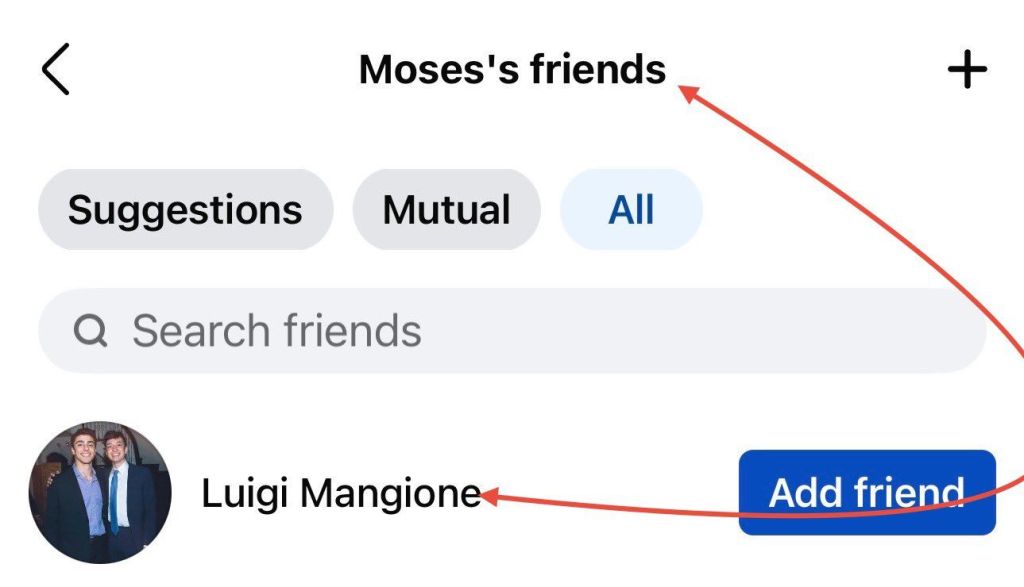Tap the plus icon in the header
Viewport: 1024px width, 587px height.
966,70
